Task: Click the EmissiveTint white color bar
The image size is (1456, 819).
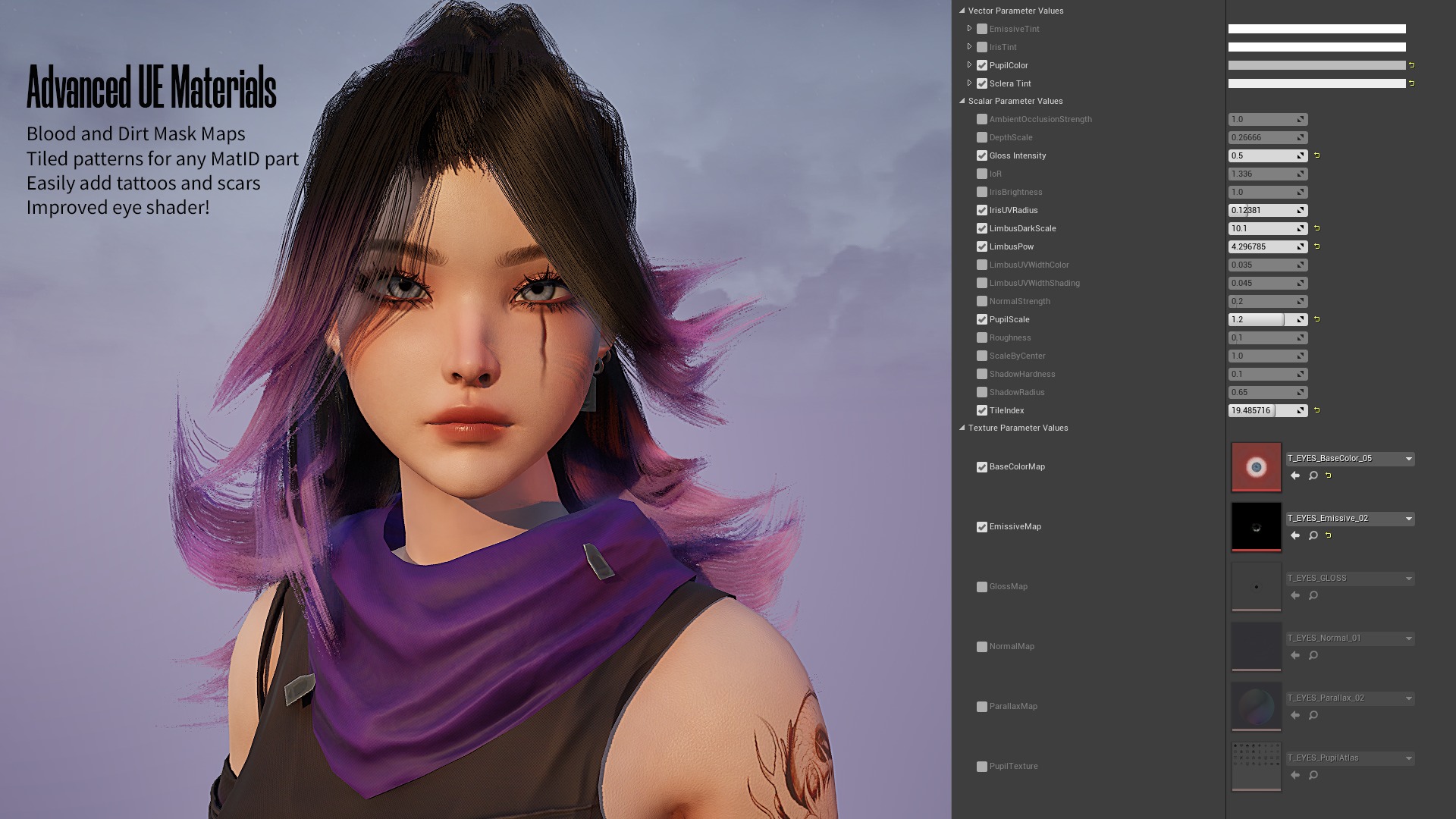Action: (1316, 29)
